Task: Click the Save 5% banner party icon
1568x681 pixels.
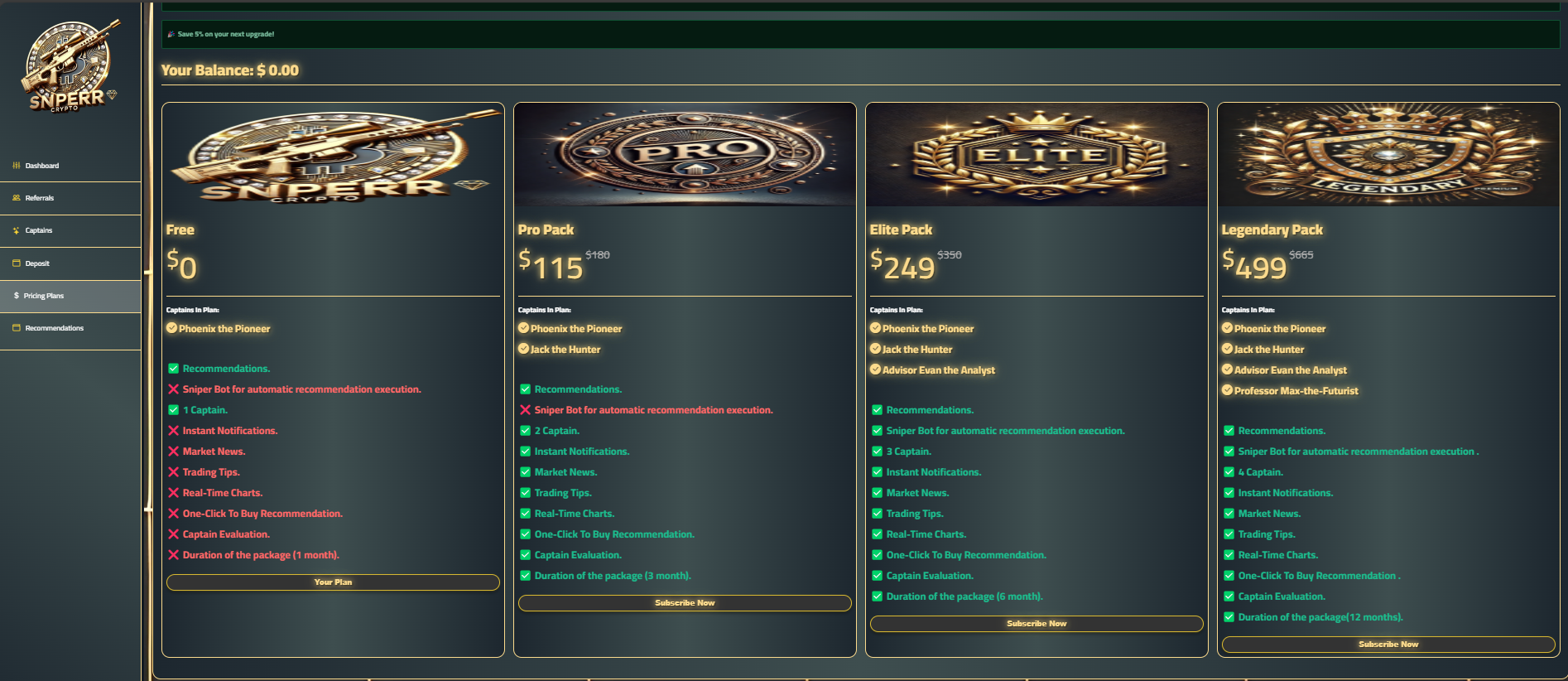Action: click(171, 34)
